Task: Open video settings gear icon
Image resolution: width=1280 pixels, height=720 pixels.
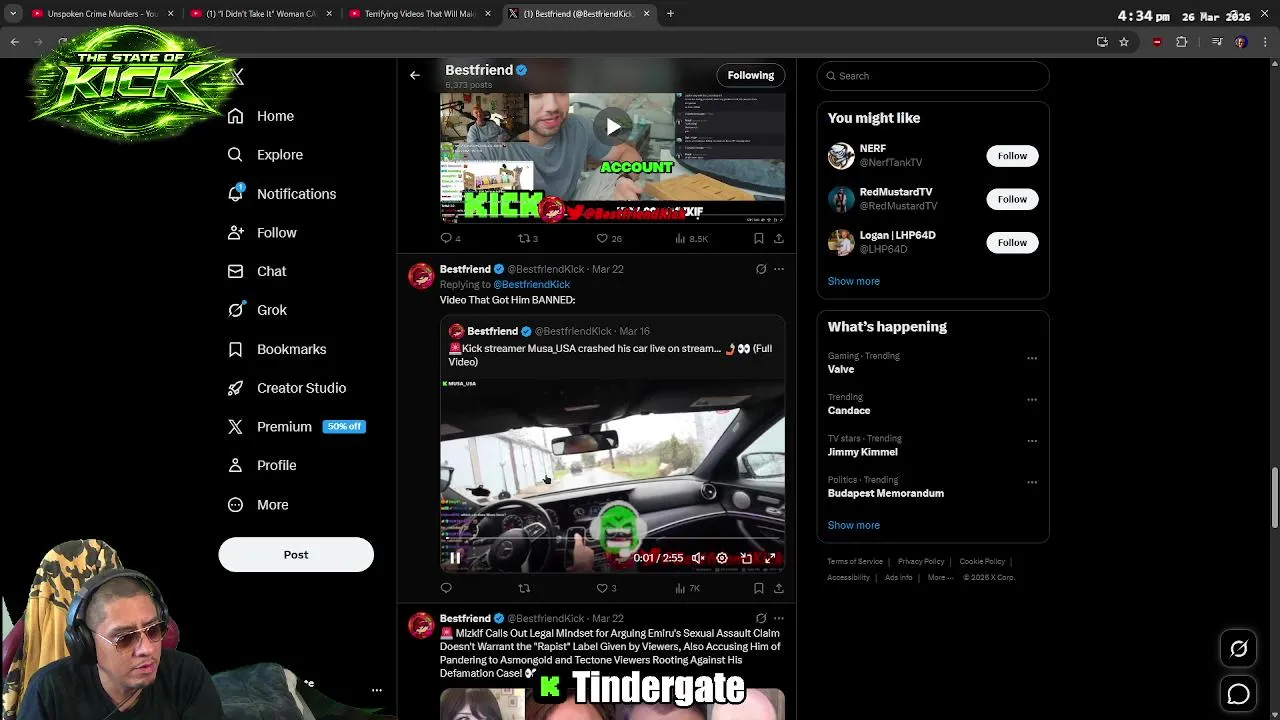Action: coord(722,558)
